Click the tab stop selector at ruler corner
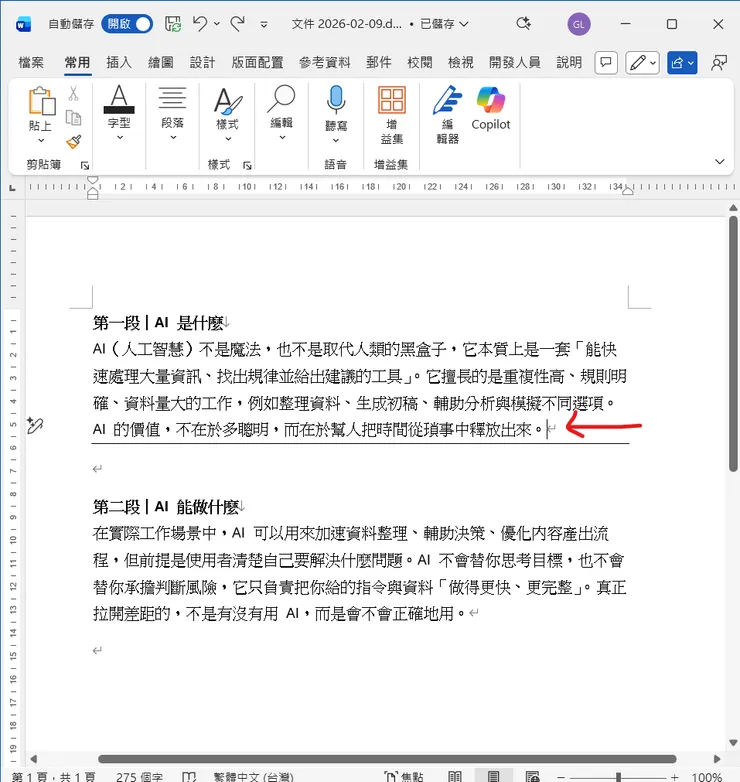The width and height of the screenshot is (740, 782). (x=12, y=188)
